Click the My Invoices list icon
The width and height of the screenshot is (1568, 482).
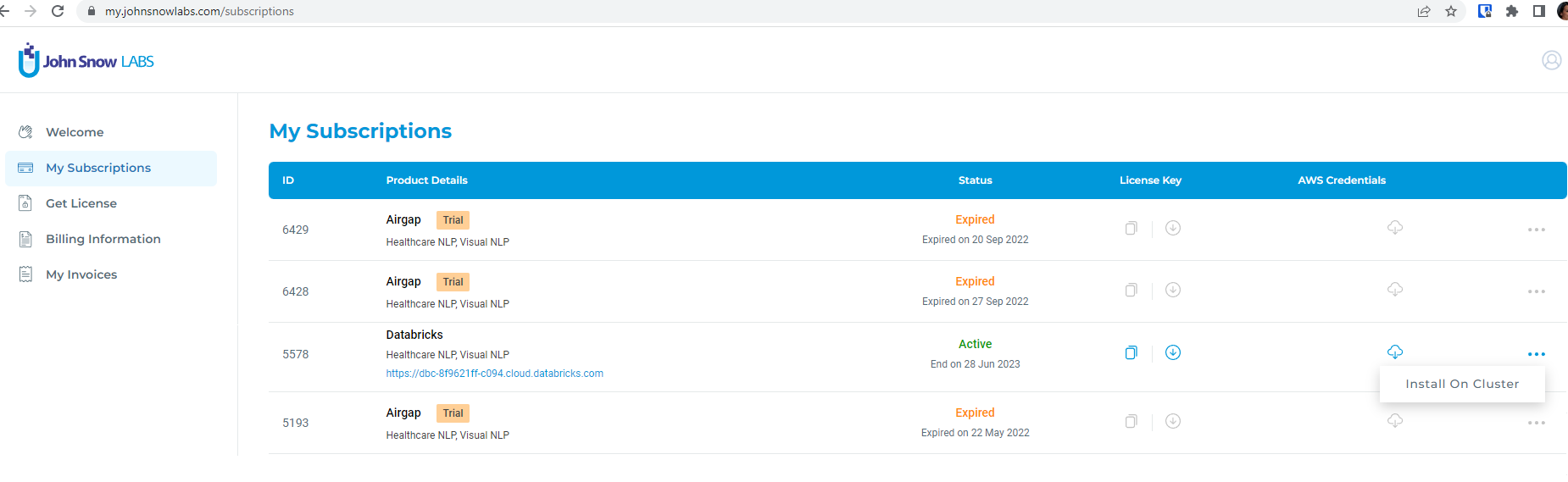point(26,274)
